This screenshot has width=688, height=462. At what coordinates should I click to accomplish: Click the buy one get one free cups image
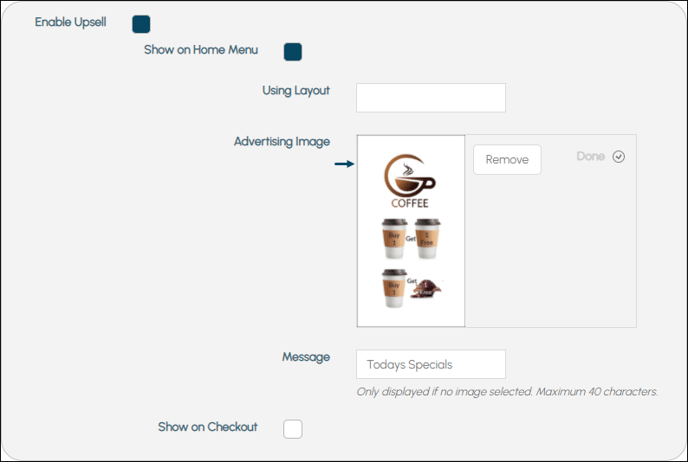click(411, 239)
